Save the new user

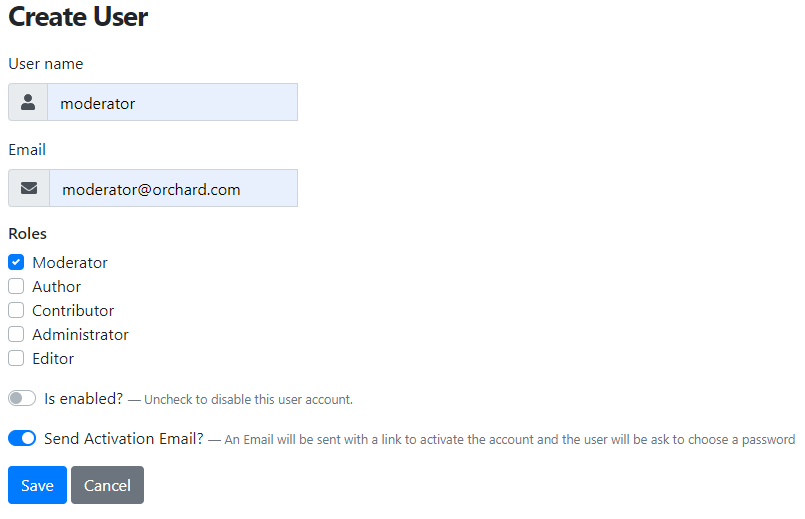(x=37, y=485)
